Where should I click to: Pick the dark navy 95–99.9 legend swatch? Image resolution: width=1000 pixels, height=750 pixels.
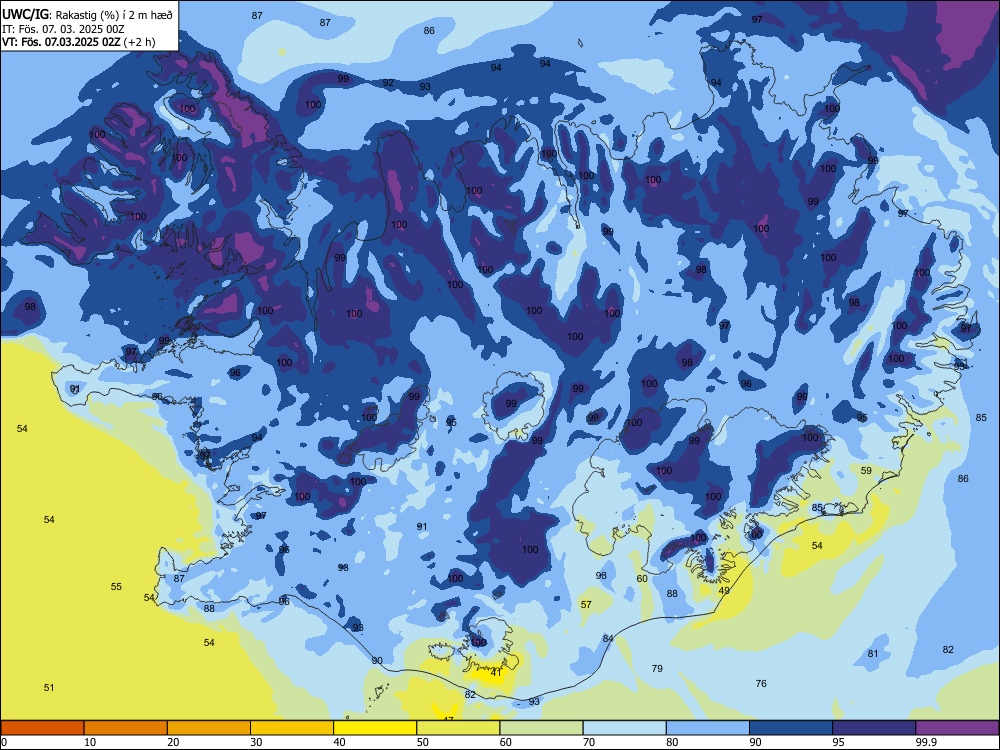(x=874, y=728)
